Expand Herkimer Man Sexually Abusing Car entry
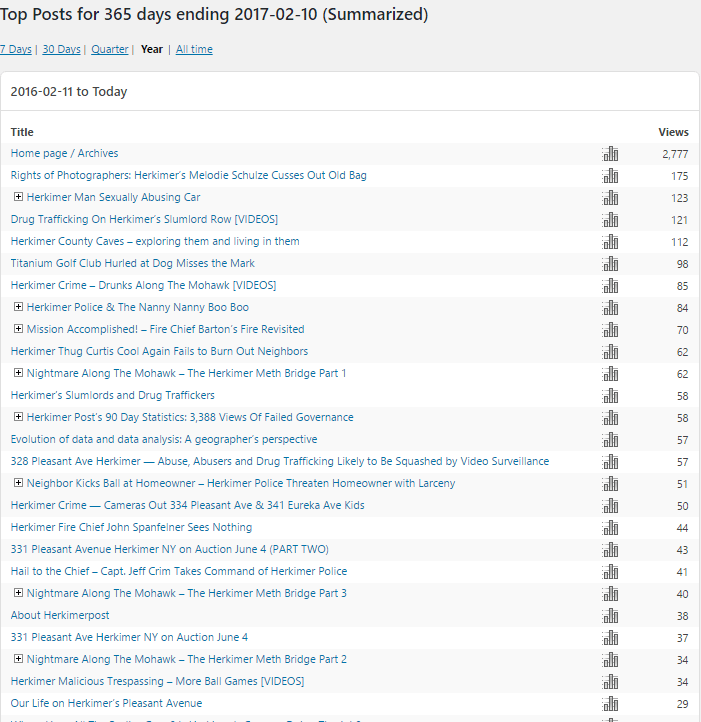The image size is (701, 722). [x=18, y=197]
